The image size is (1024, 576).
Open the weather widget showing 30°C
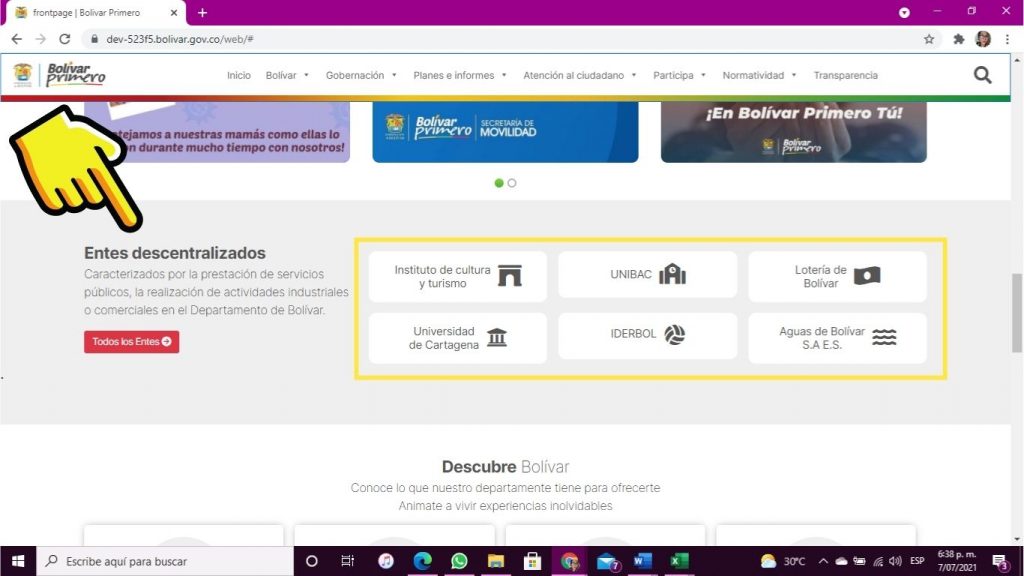click(783, 561)
